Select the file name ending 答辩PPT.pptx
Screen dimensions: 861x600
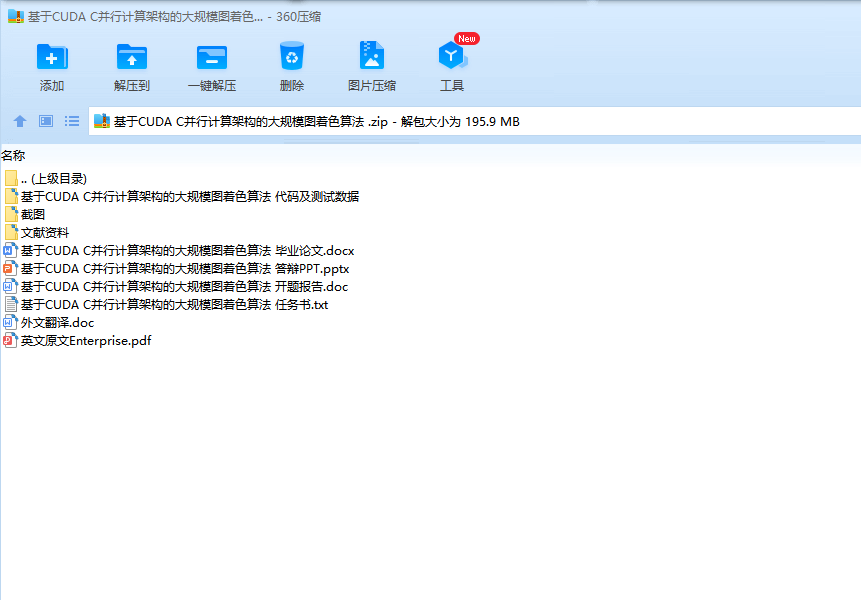coord(185,269)
